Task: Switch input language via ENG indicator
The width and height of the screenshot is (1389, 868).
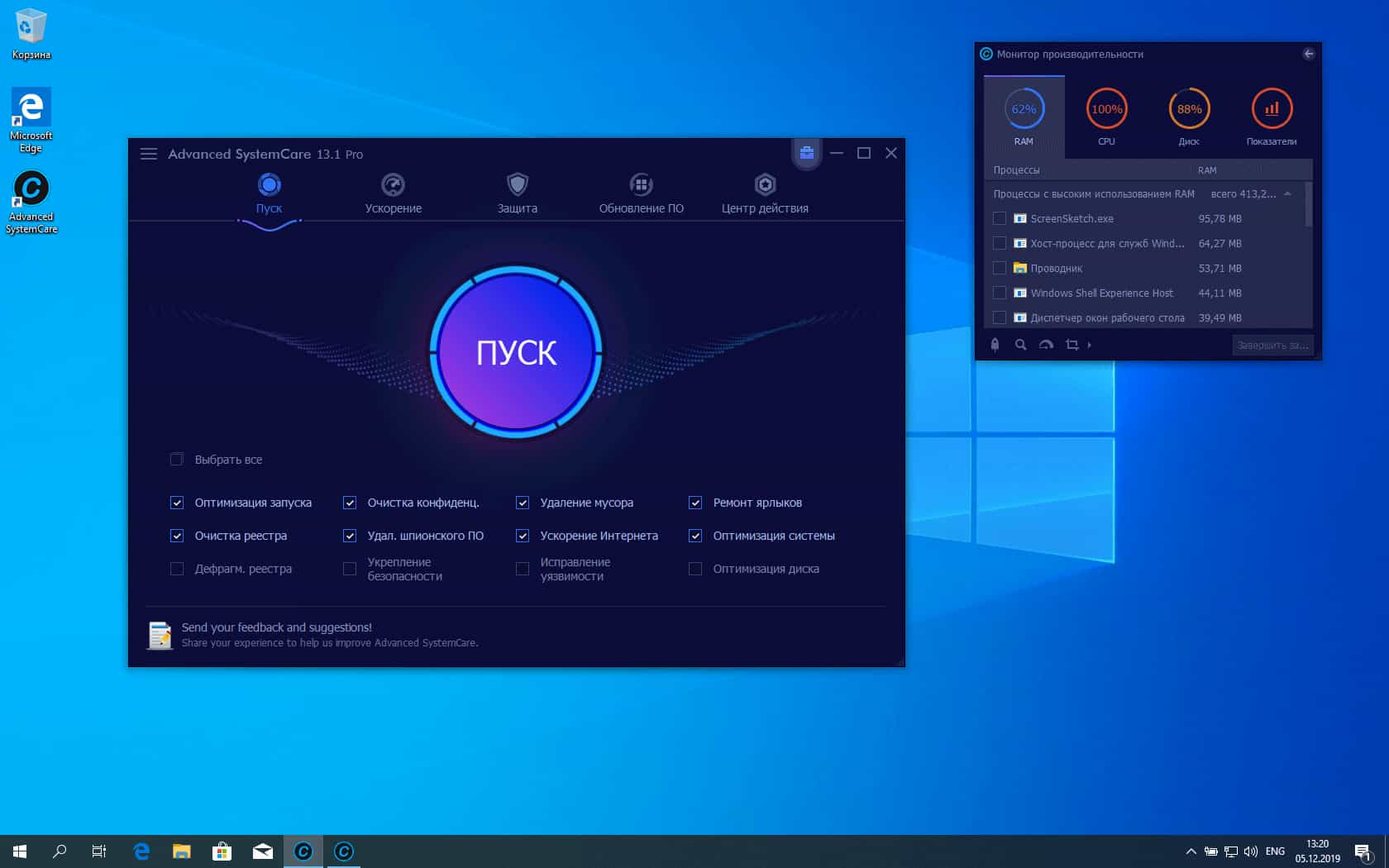Action: pyautogui.click(x=1275, y=851)
